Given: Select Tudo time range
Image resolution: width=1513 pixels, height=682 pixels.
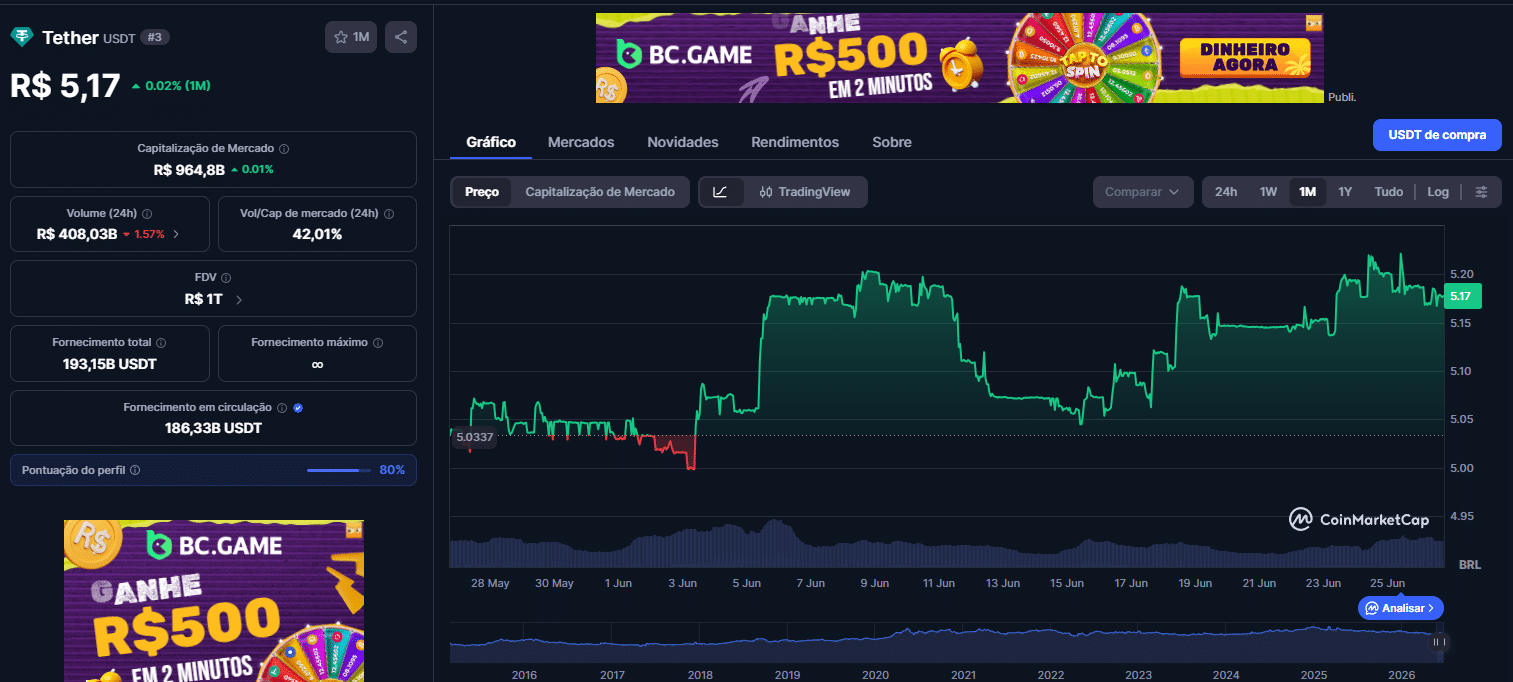Looking at the screenshot, I should 1388,192.
